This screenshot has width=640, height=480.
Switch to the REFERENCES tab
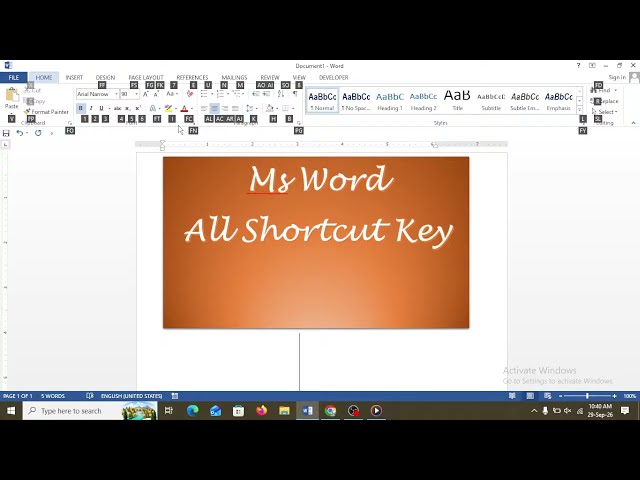click(192, 78)
